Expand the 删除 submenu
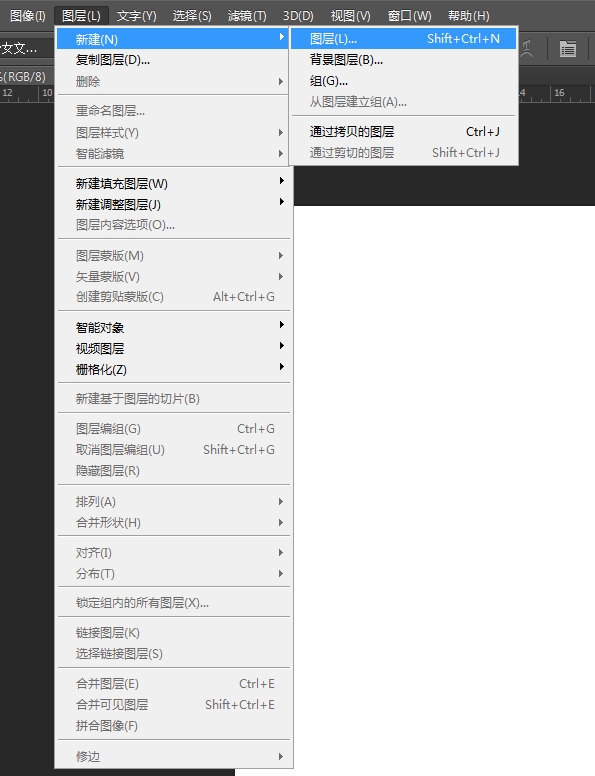This screenshot has width=595, height=776. pyautogui.click(x=173, y=81)
